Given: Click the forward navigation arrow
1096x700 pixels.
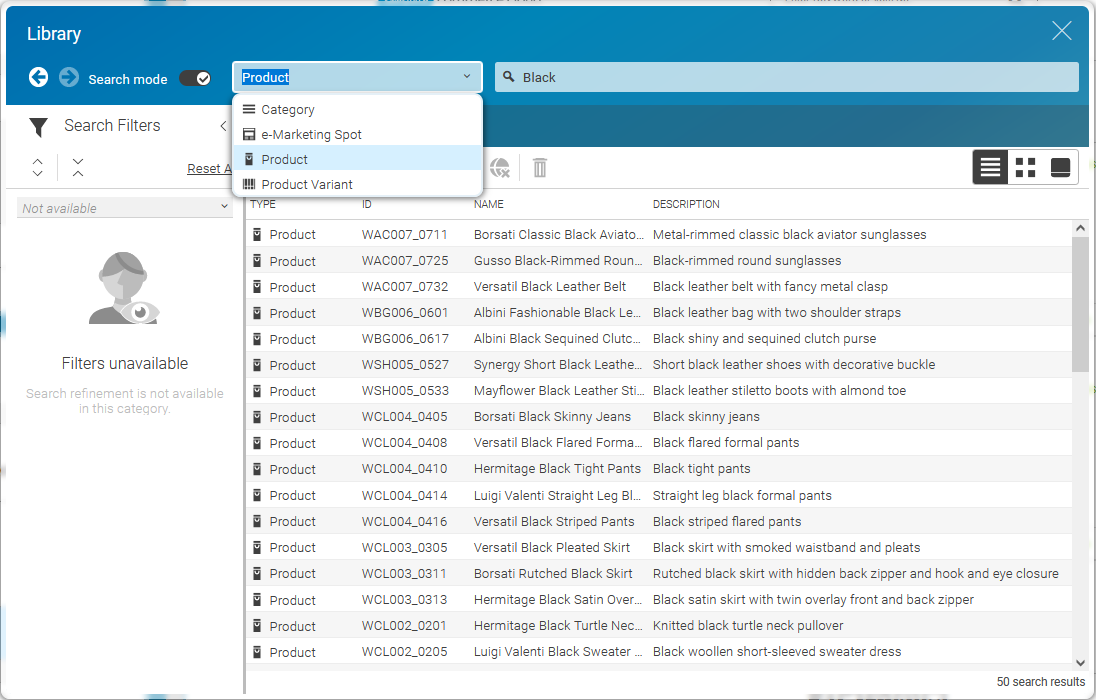Looking at the screenshot, I should [69, 77].
